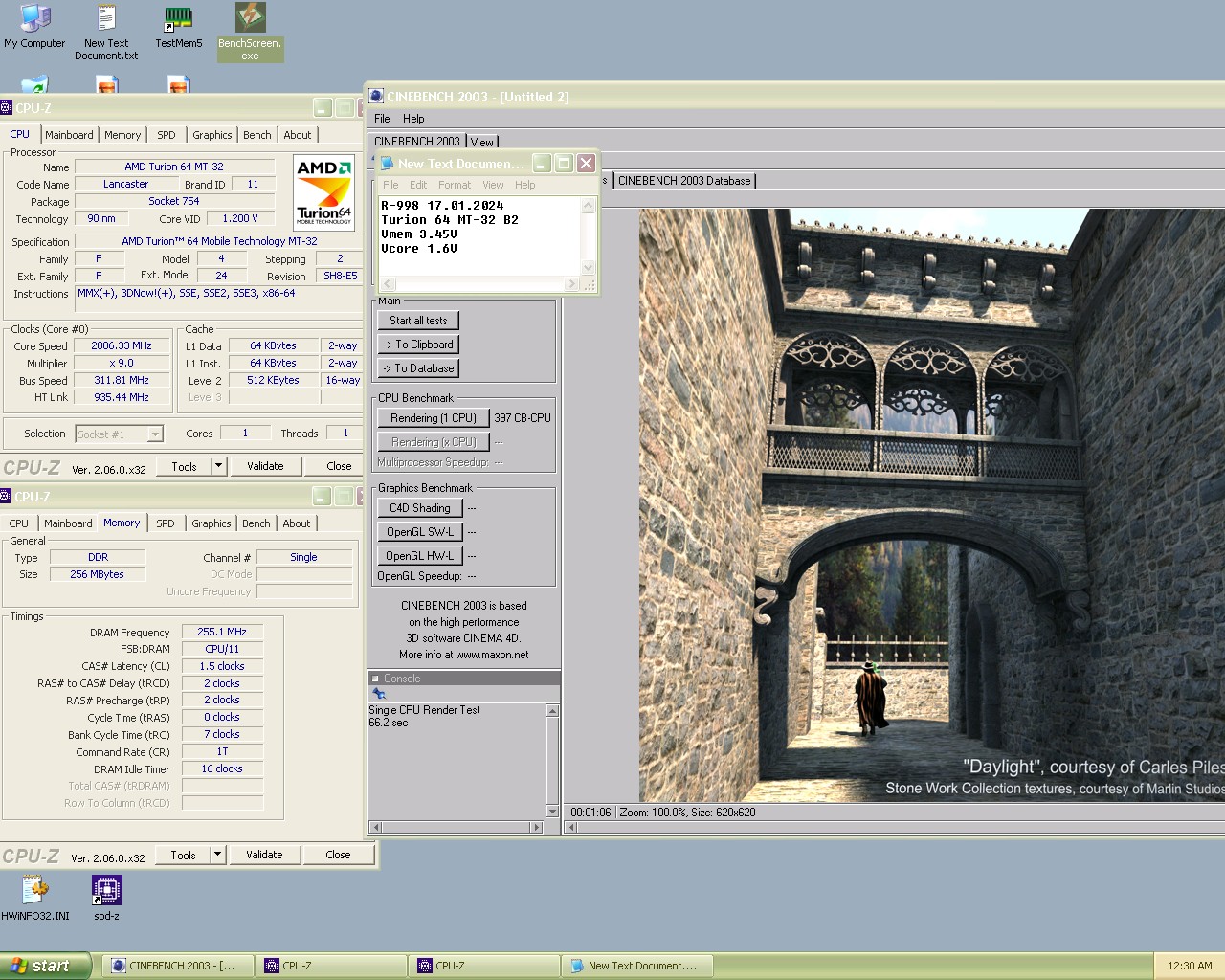Open CINEBENCH 2003 Database tab
This screenshot has height=980, width=1225.
(684, 181)
